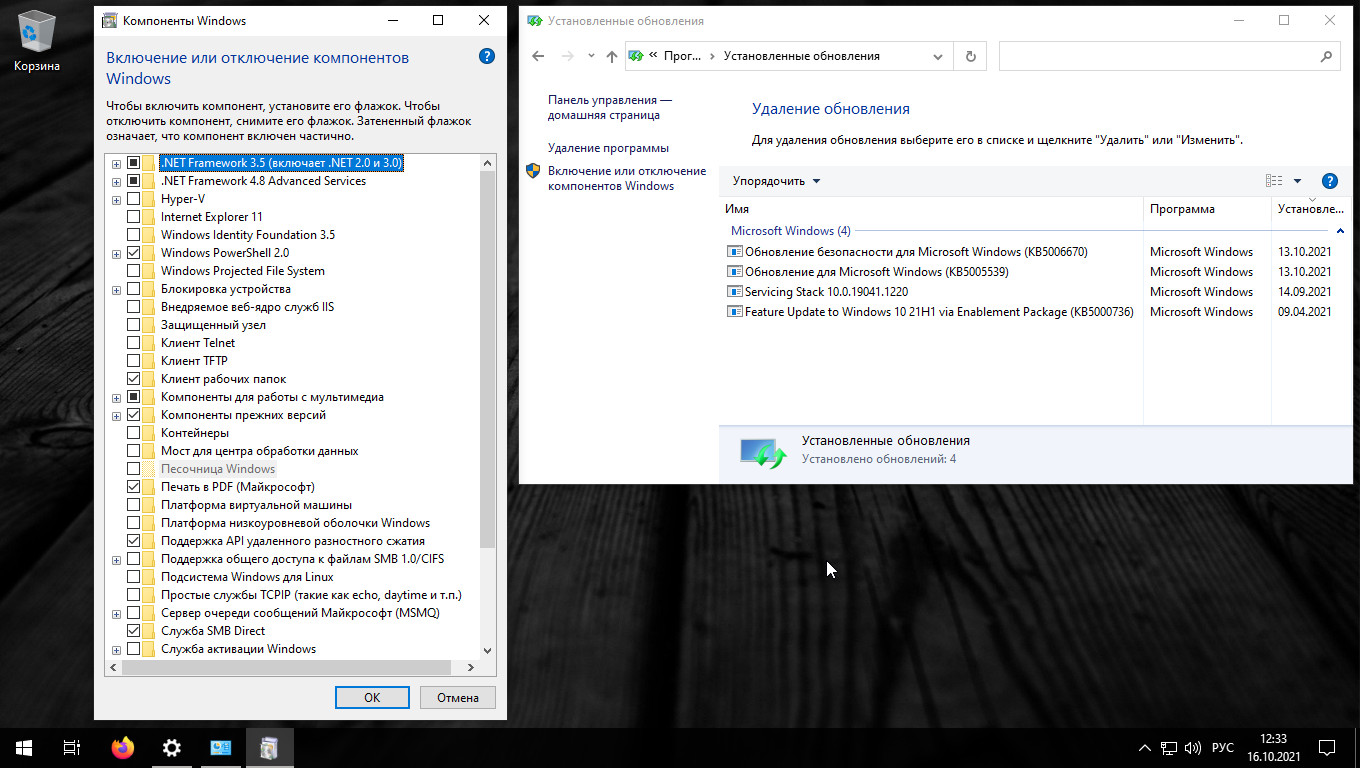Click the Отмена button
The height and width of the screenshot is (768, 1360).
(x=458, y=698)
